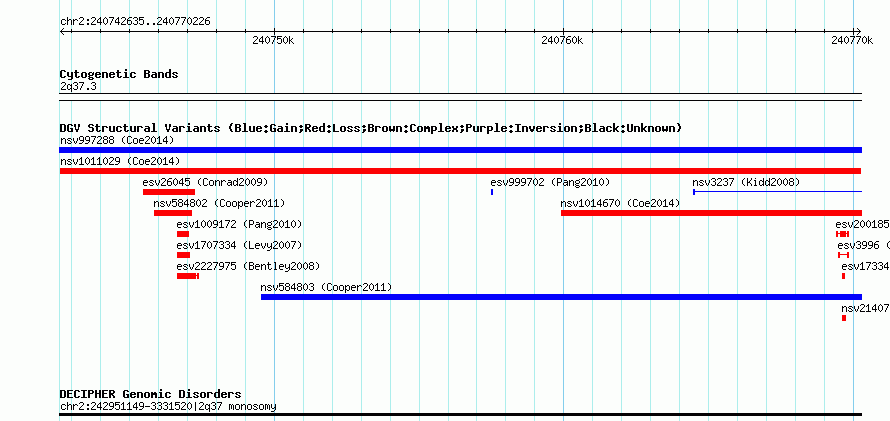
Task: Select the esv200185 red variant marker
Action: 842,234
